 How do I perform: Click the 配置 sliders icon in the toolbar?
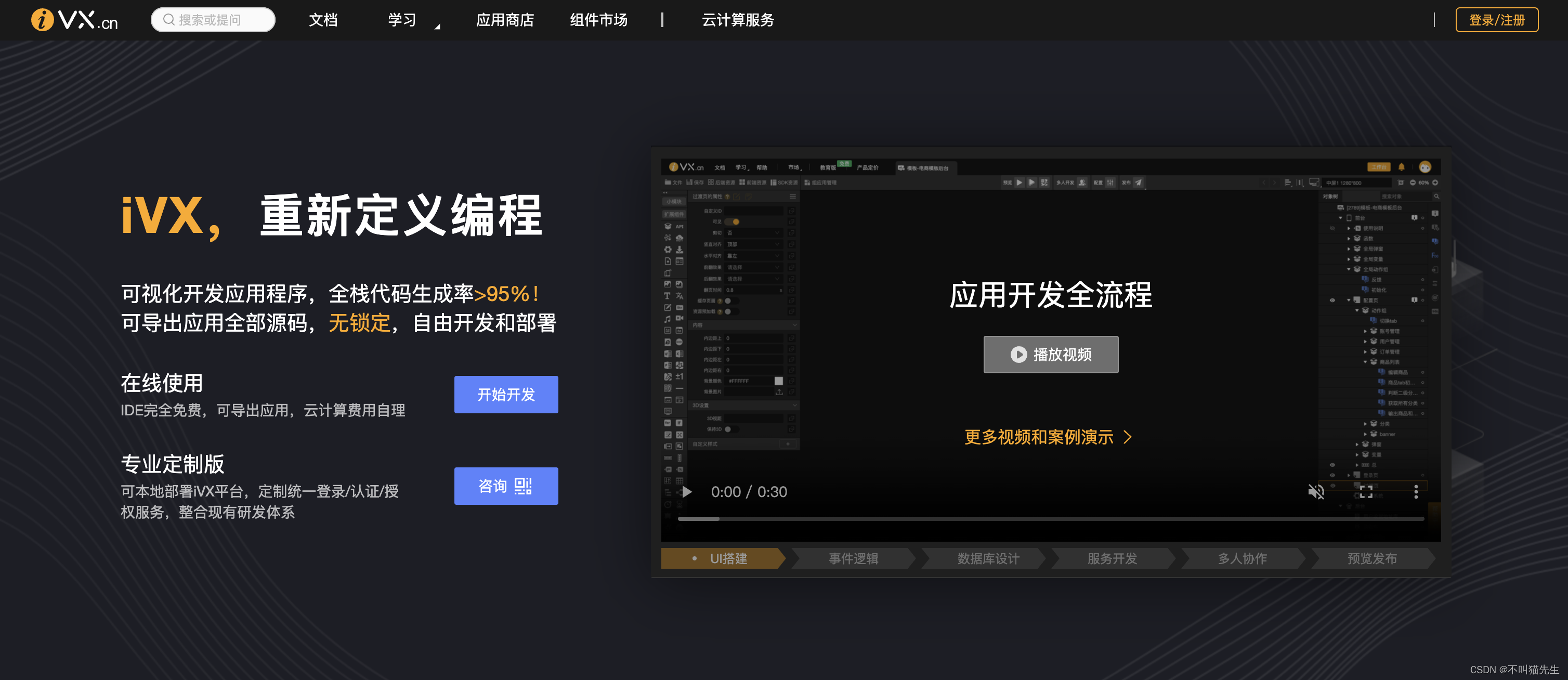pyautogui.click(x=1112, y=182)
